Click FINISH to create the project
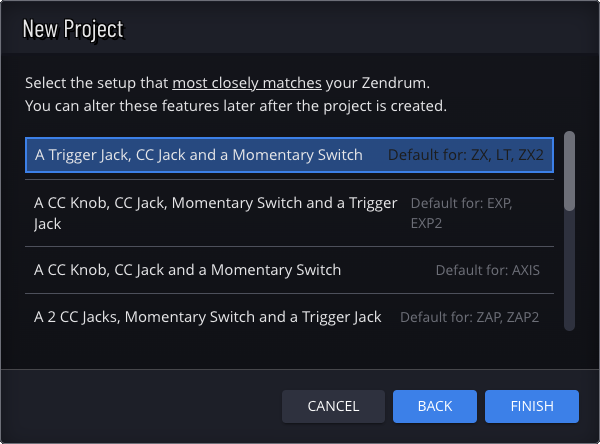Viewport: 600px width, 444px height. 532,406
